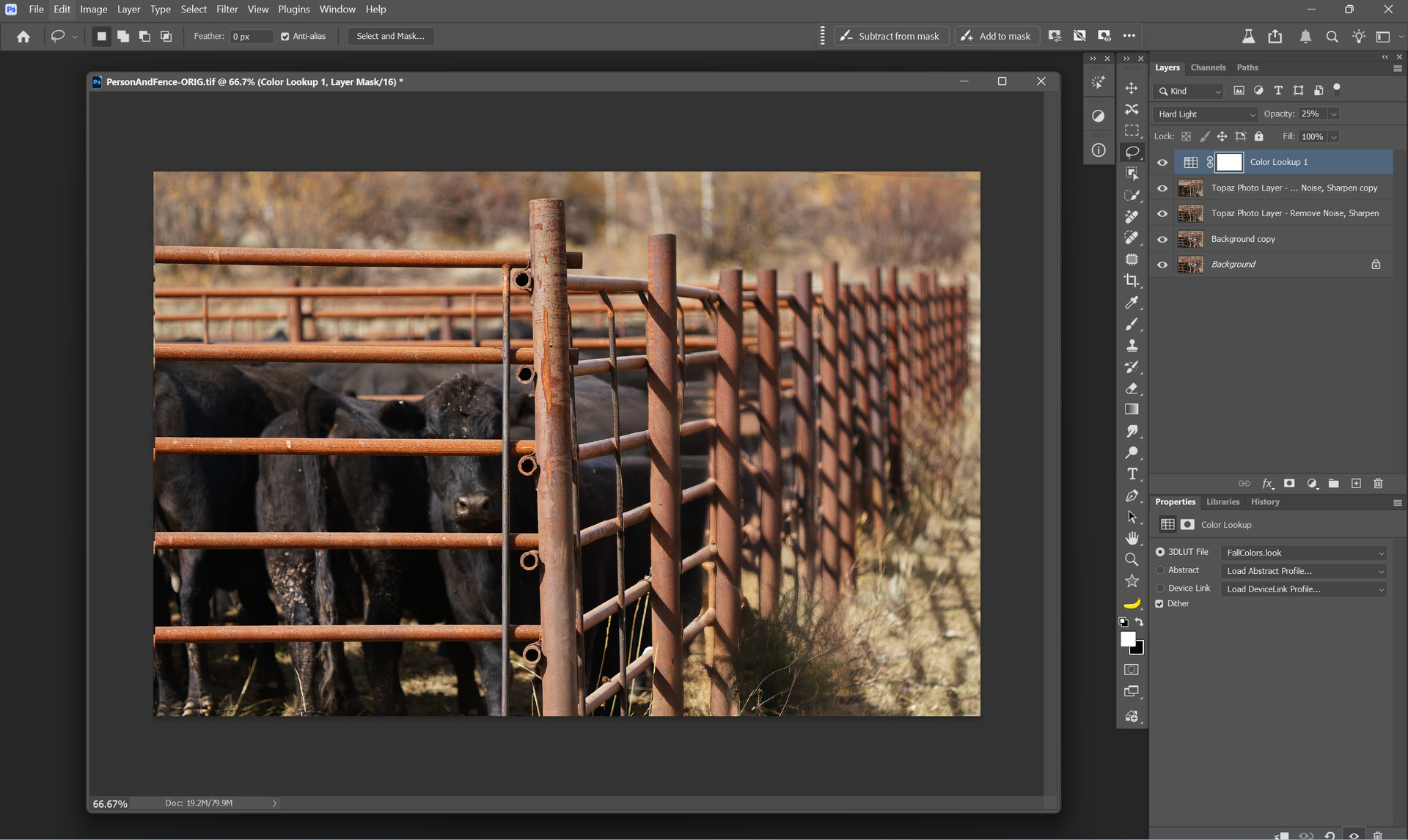Disable the Dither checkbox
The height and width of the screenshot is (840, 1408).
1159,604
